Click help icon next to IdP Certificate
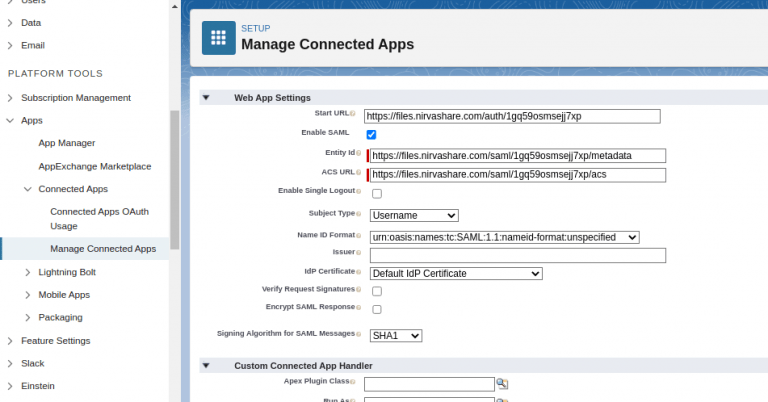The height and width of the screenshot is (402, 768). tap(359, 272)
